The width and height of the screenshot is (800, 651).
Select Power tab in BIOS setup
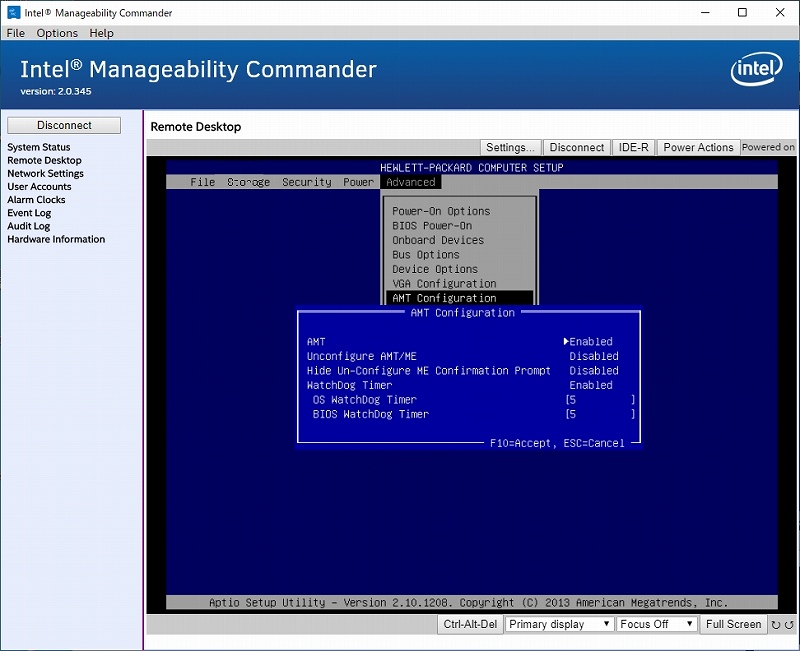pos(358,182)
